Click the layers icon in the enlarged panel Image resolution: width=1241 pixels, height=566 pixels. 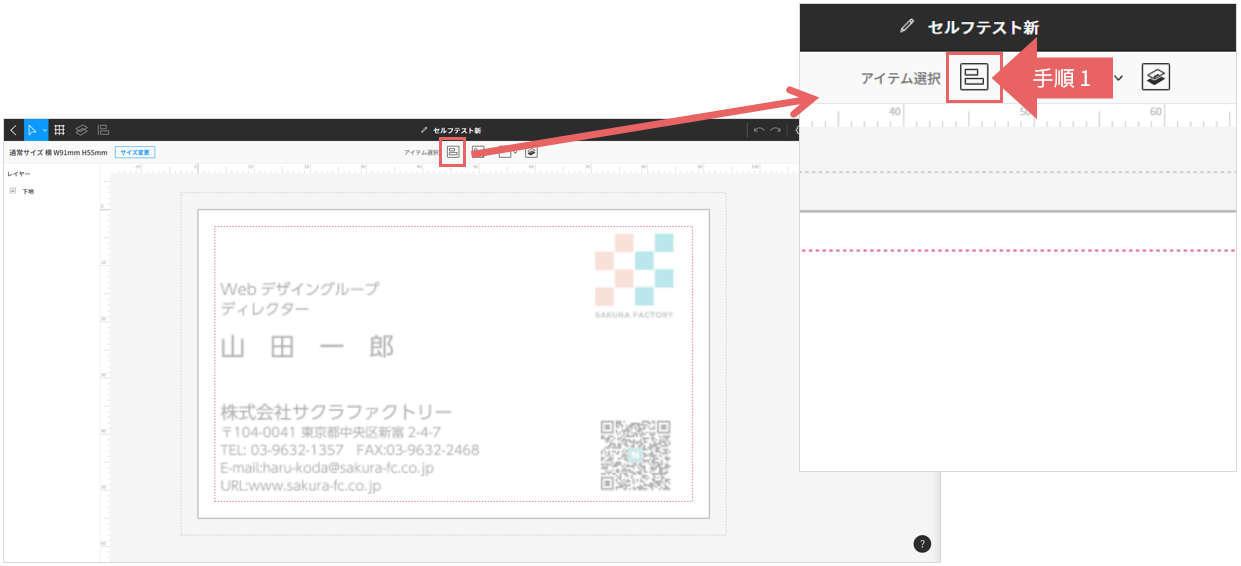pos(1156,77)
